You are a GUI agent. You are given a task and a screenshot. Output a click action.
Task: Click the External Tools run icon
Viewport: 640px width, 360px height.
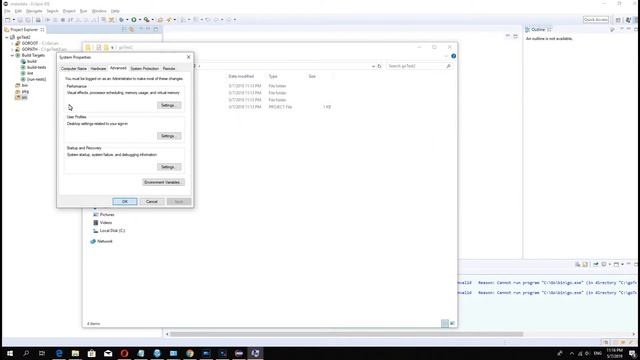click(x=147, y=20)
